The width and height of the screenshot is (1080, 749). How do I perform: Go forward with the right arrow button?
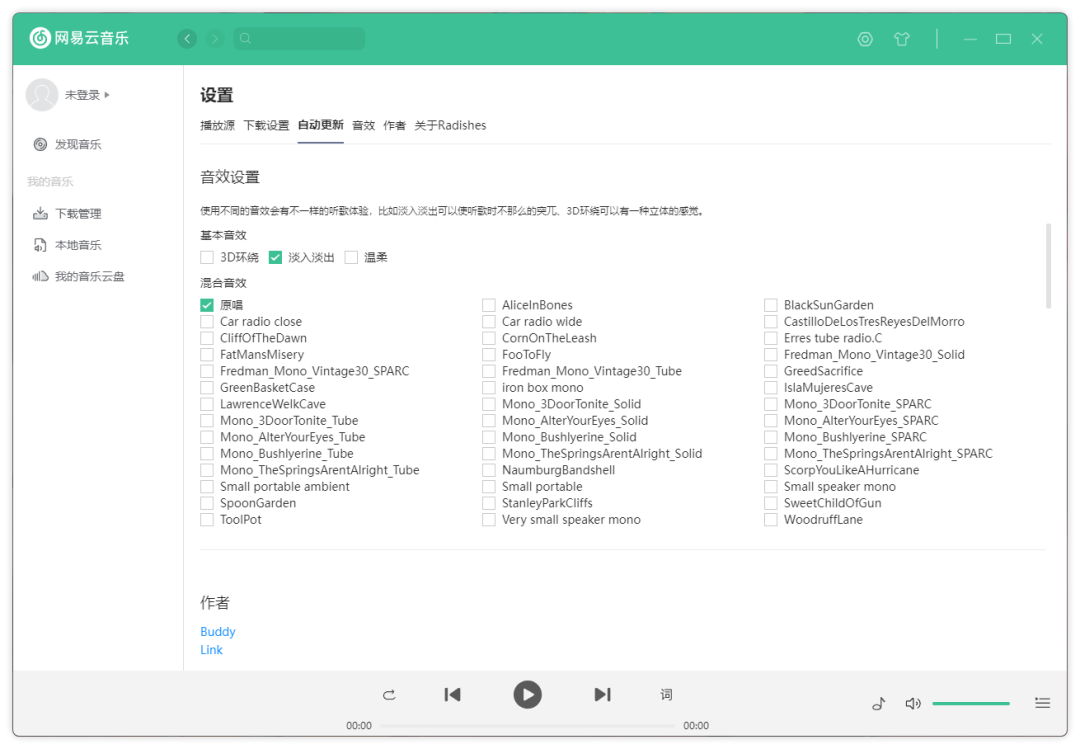point(215,39)
